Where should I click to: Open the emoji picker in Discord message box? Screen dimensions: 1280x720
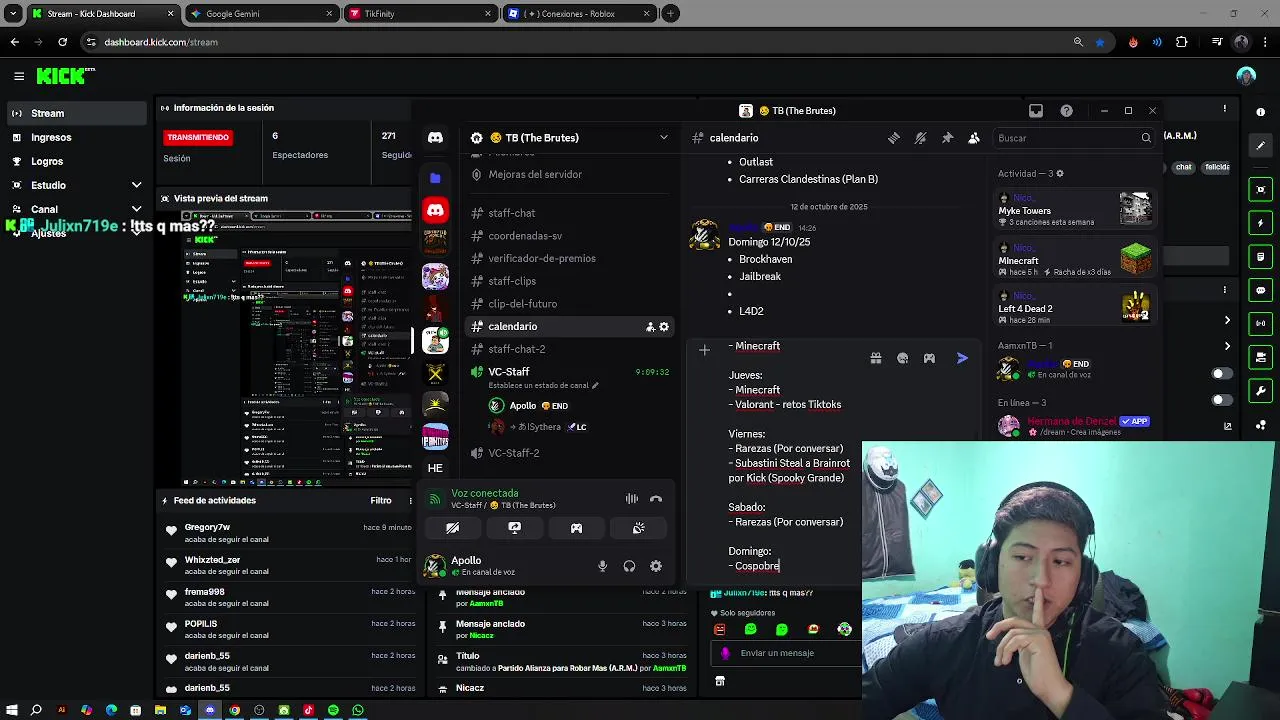click(x=903, y=358)
